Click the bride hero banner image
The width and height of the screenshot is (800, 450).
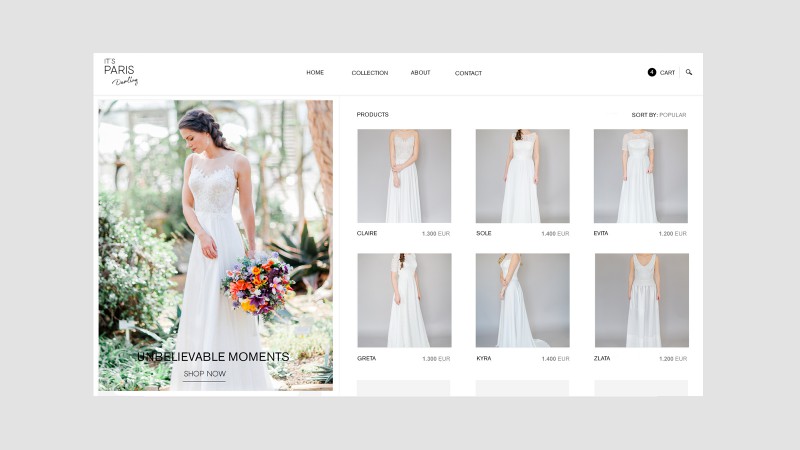215,245
